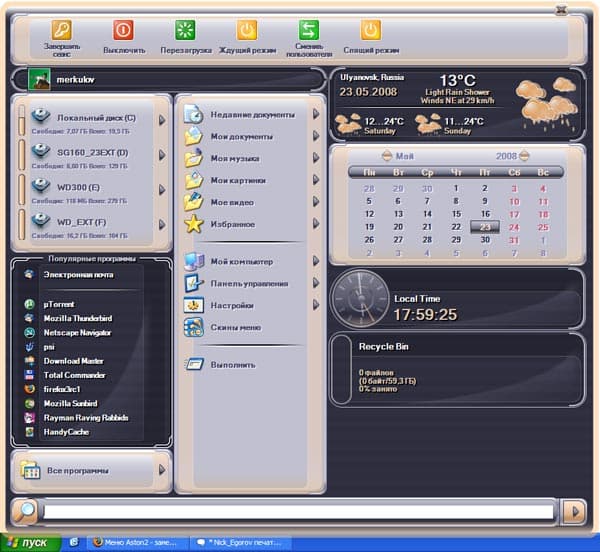Expand the Мои документы arrow
This screenshot has height=552, width=600.
(x=316, y=136)
